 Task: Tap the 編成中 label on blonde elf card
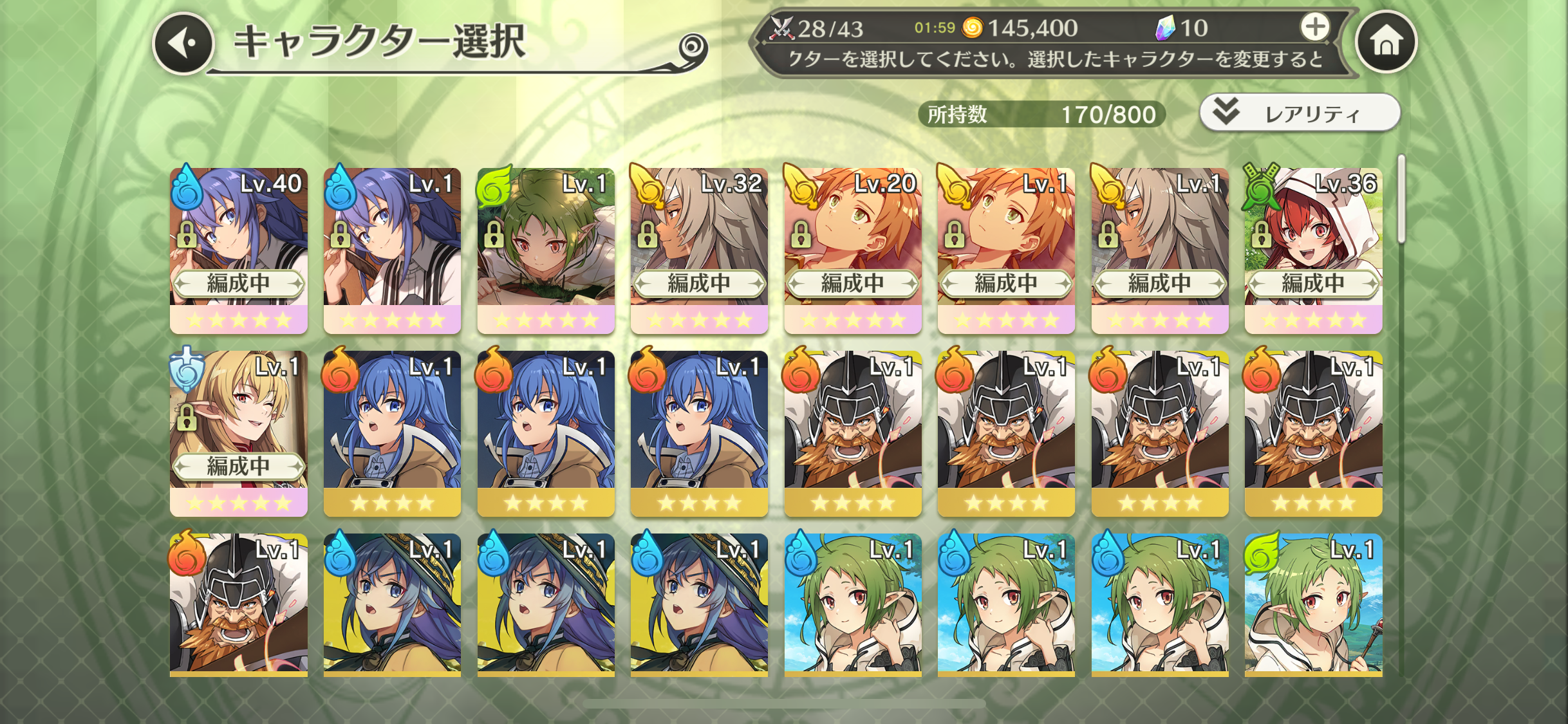click(238, 466)
